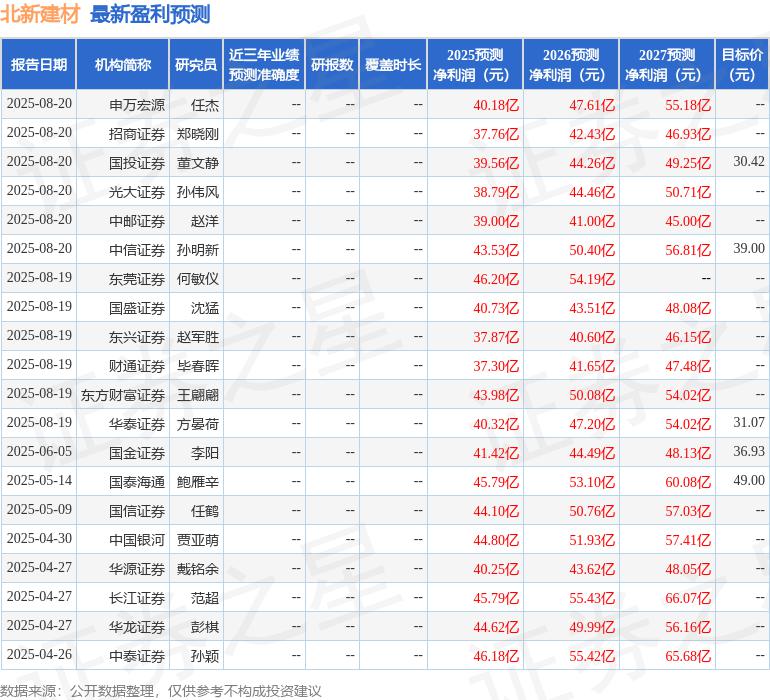Viewport: 770px width, 700px height.
Task: Click institution name 中信证券
Action: click(x=137, y=250)
